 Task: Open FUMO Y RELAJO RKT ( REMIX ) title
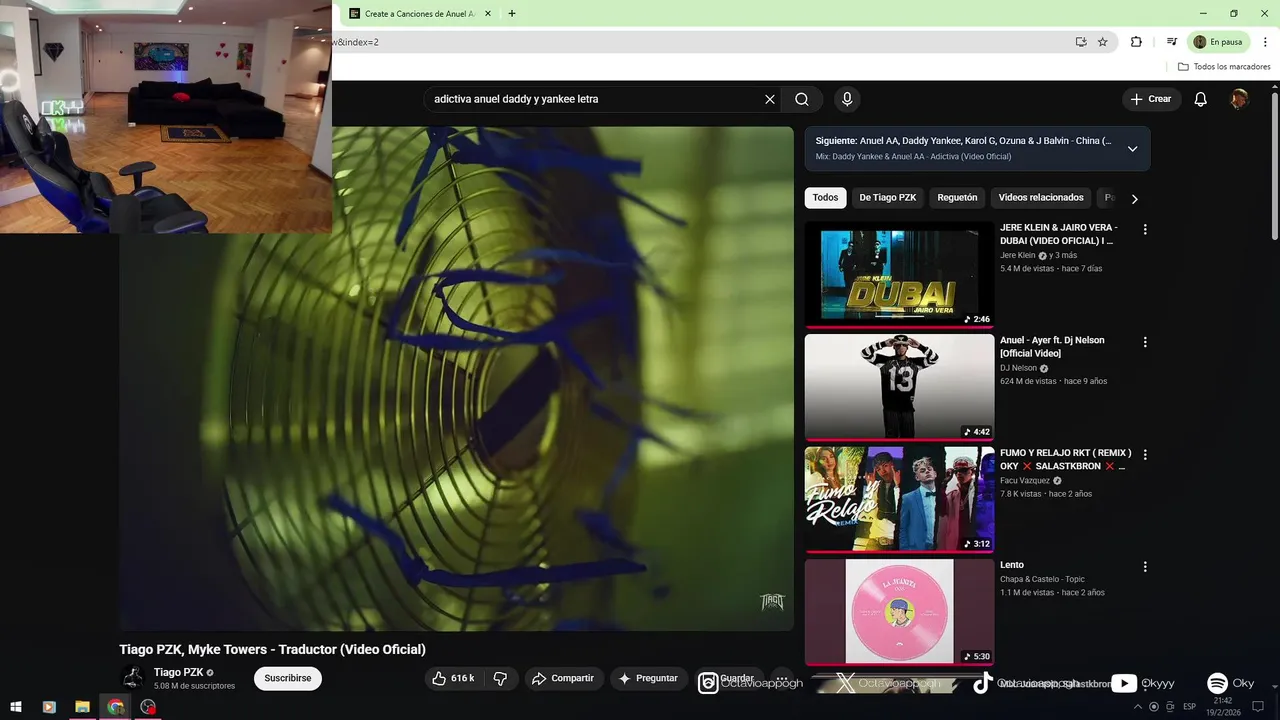1065,459
